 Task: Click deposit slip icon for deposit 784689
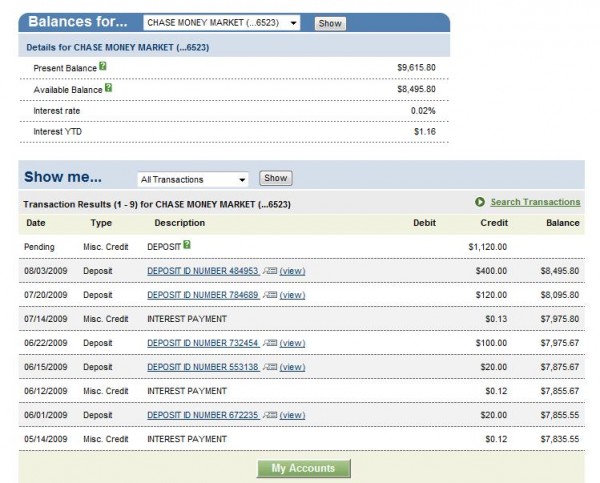point(269,295)
